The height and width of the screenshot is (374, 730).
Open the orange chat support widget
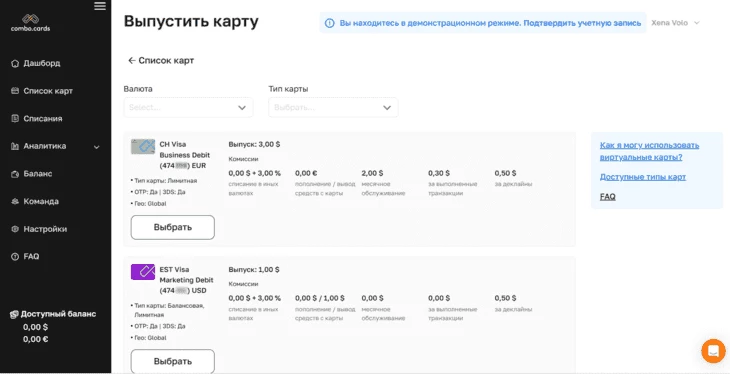713,351
